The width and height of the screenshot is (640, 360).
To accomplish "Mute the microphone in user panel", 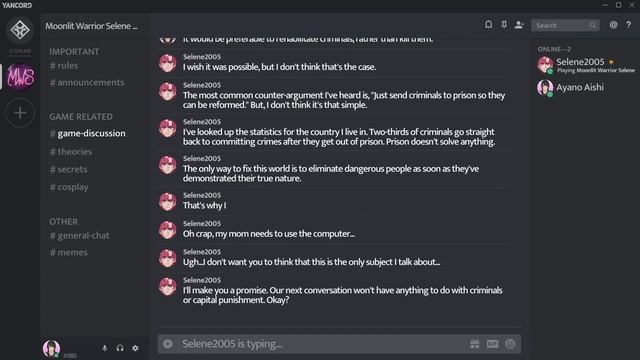I will coord(104,348).
